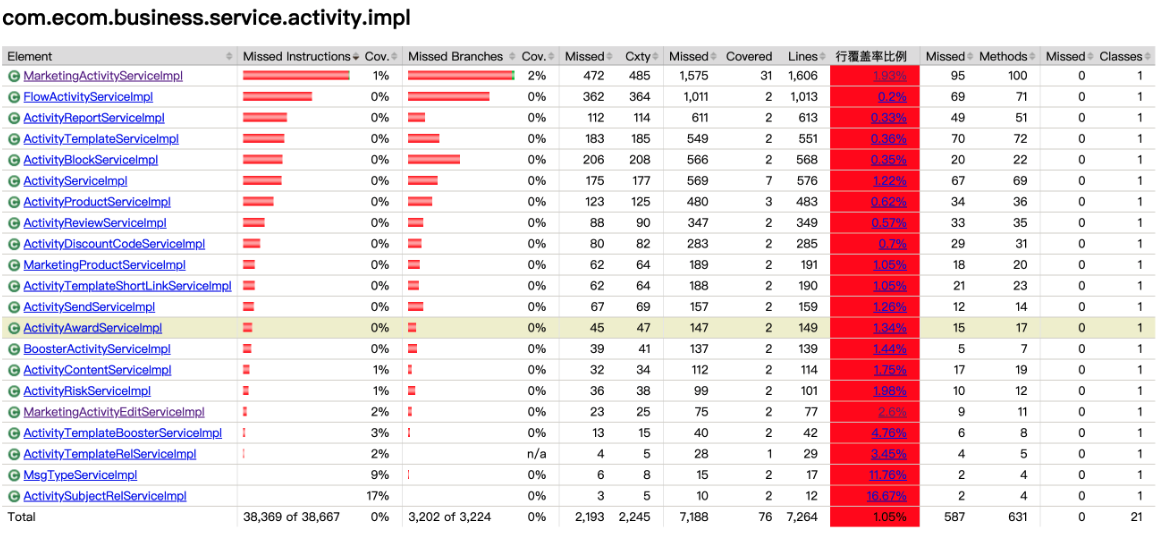The height and width of the screenshot is (544, 1164).
Task: Open the 0.2% line coverage link
Action: (892, 97)
